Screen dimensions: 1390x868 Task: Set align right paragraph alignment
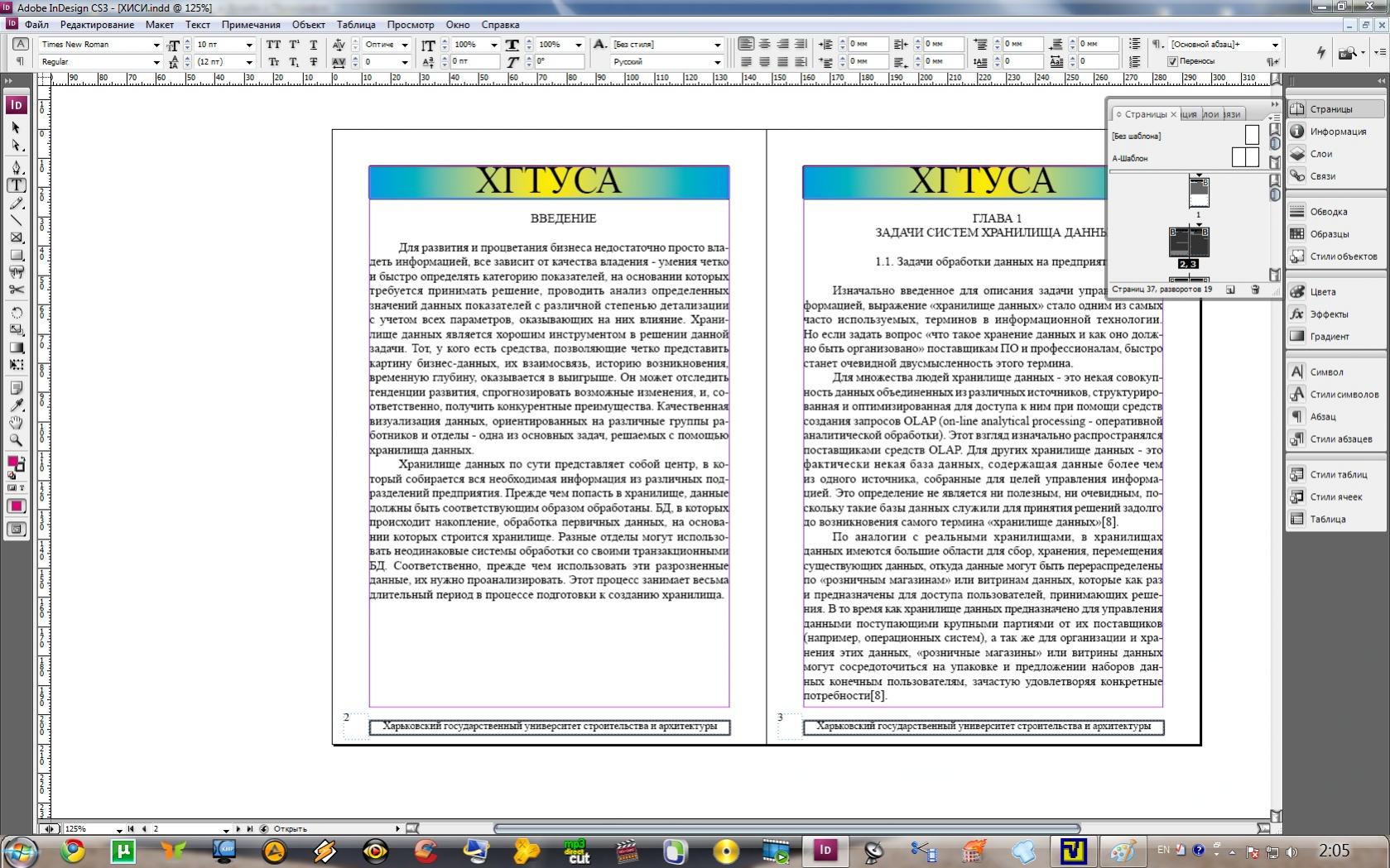(x=782, y=44)
